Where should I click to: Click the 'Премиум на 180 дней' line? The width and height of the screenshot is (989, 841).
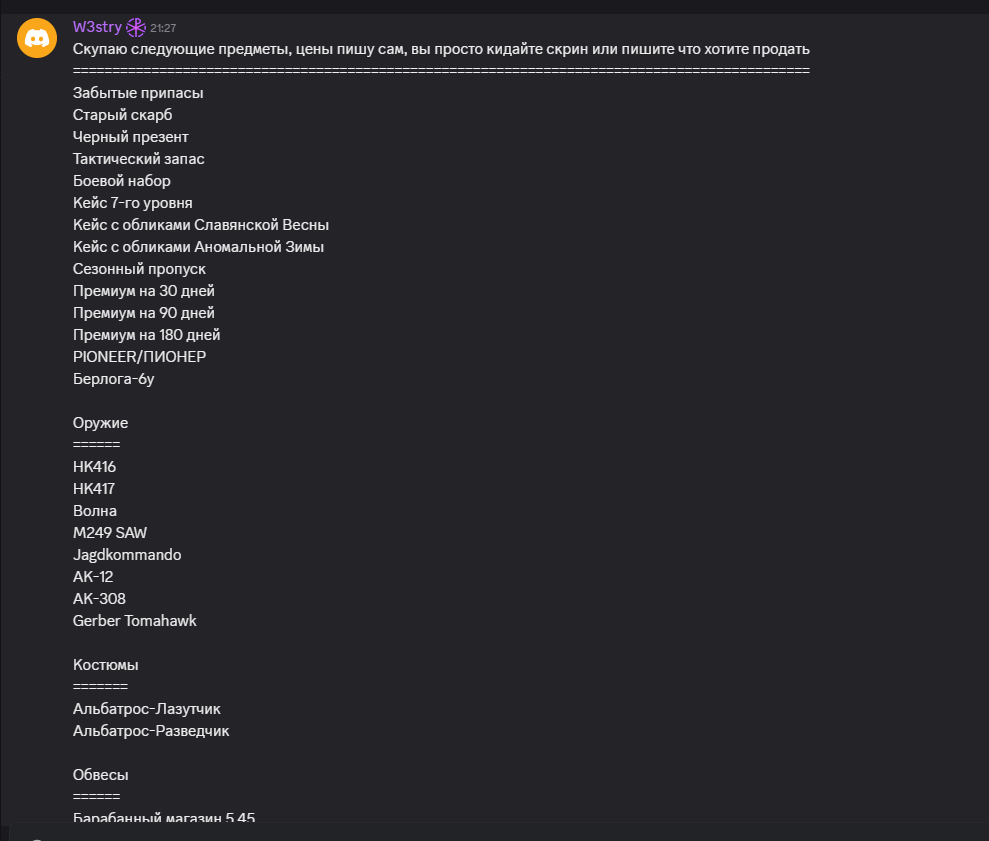point(146,335)
